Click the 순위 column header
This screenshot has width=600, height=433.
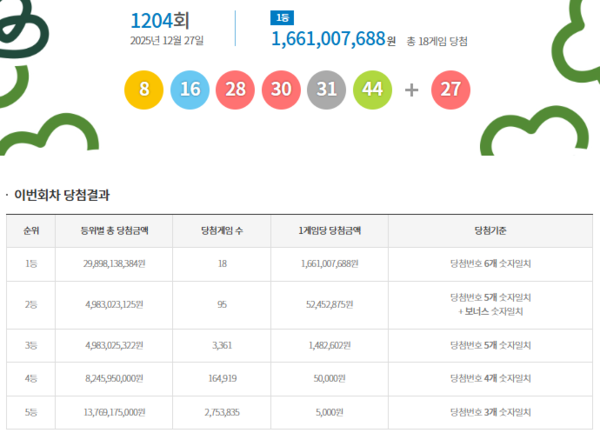[x=31, y=231]
